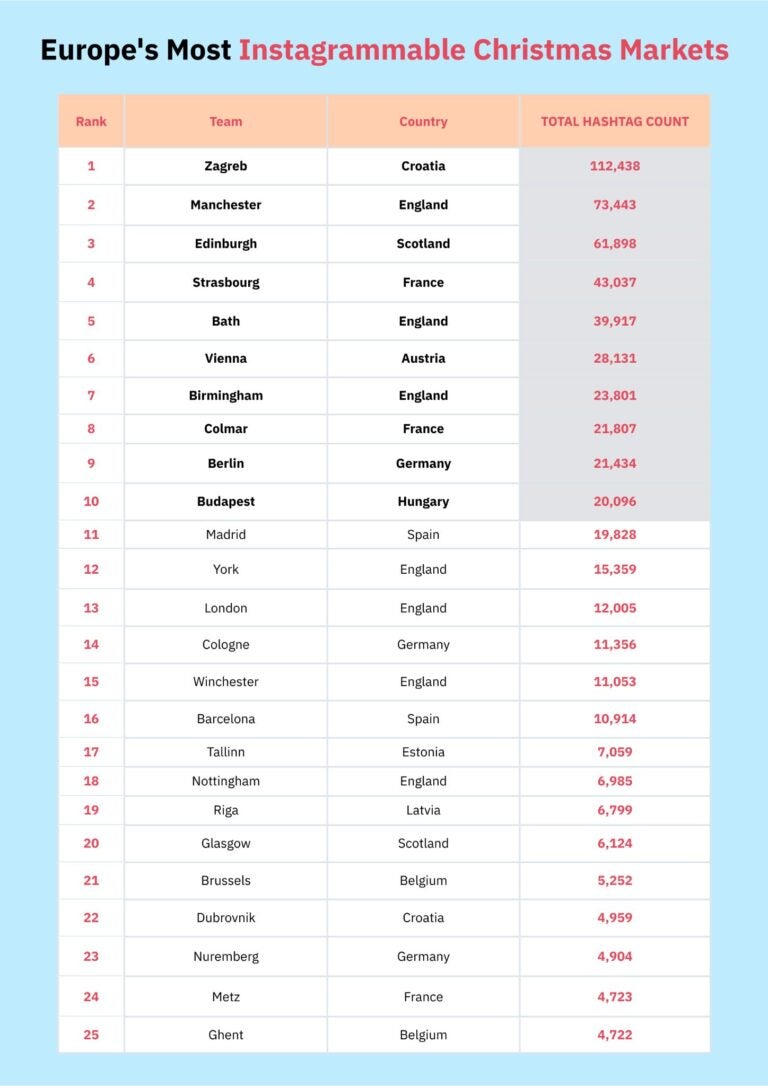The image size is (768, 1086).
Task: Select the Zagreb cell
Action: tap(226, 166)
